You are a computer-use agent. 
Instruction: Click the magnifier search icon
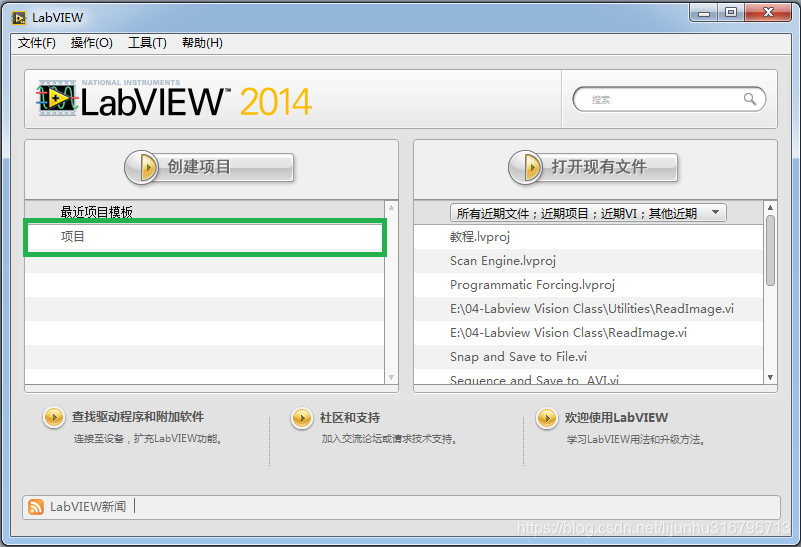[x=749, y=99]
